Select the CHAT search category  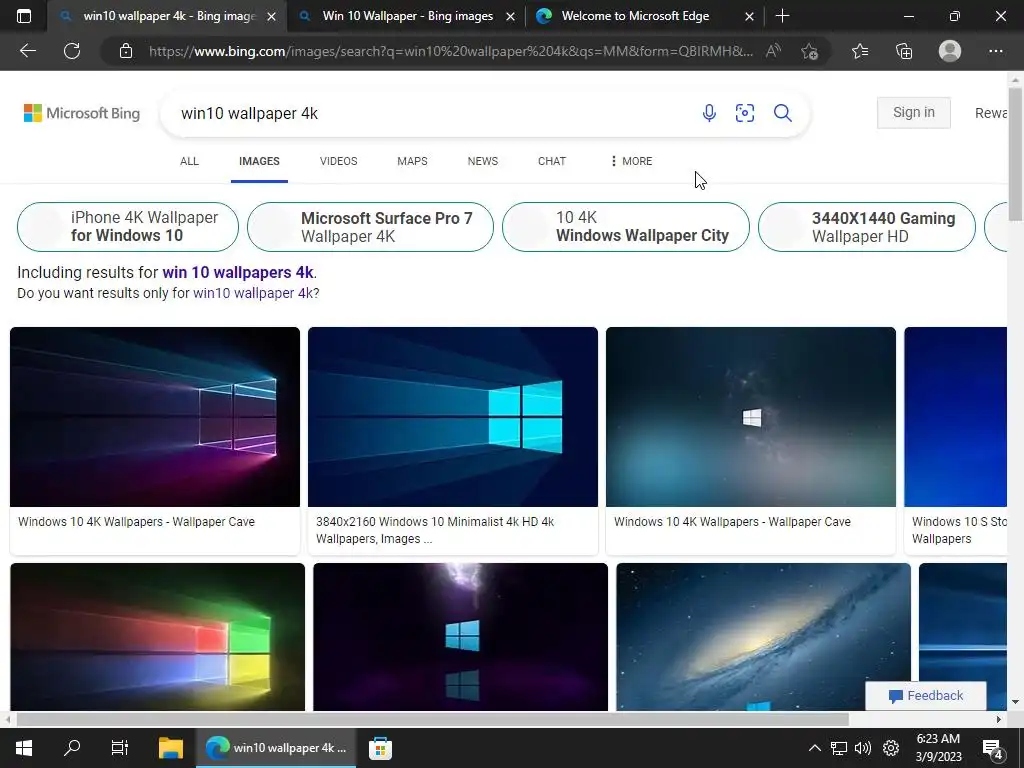552,161
